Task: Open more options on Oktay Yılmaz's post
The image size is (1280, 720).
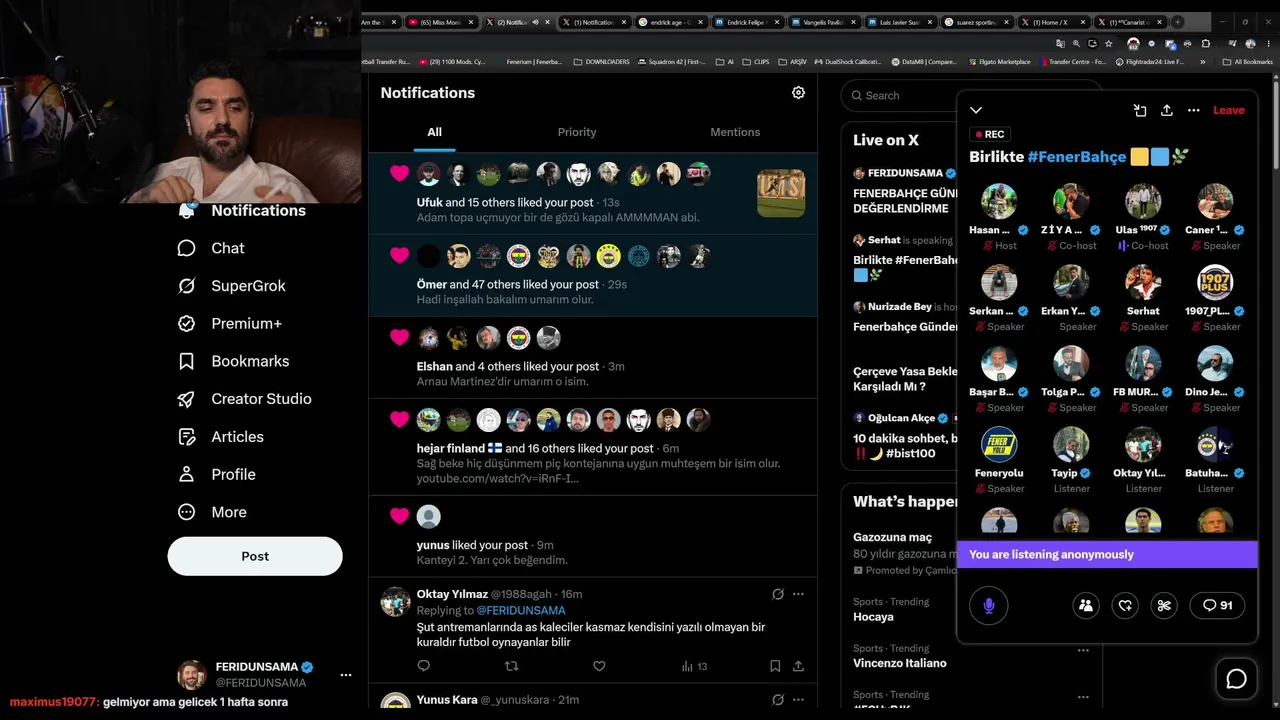Action: click(x=798, y=594)
